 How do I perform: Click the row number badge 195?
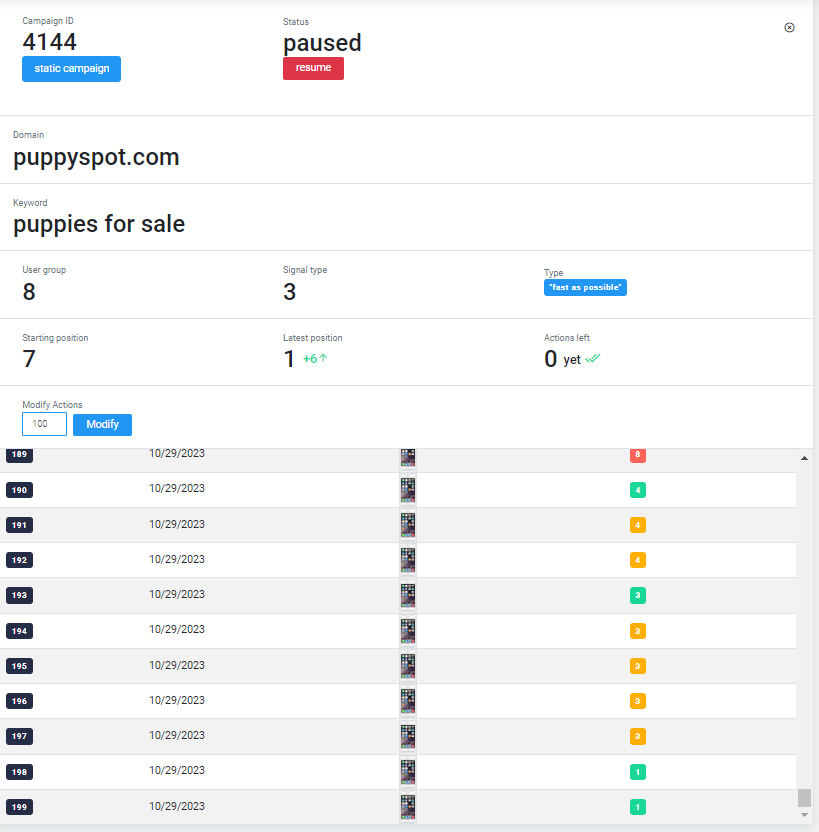click(x=20, y=666)
